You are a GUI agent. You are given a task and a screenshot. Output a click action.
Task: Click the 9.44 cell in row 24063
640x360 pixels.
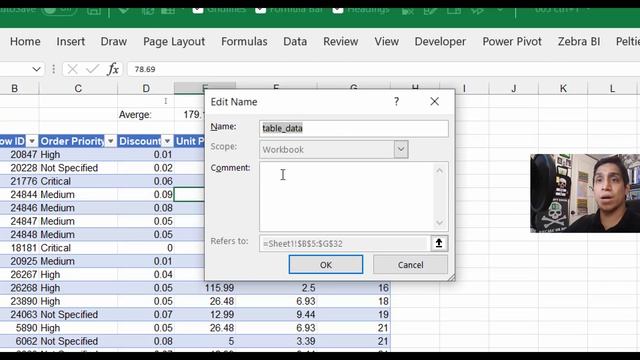coord(276,315)
